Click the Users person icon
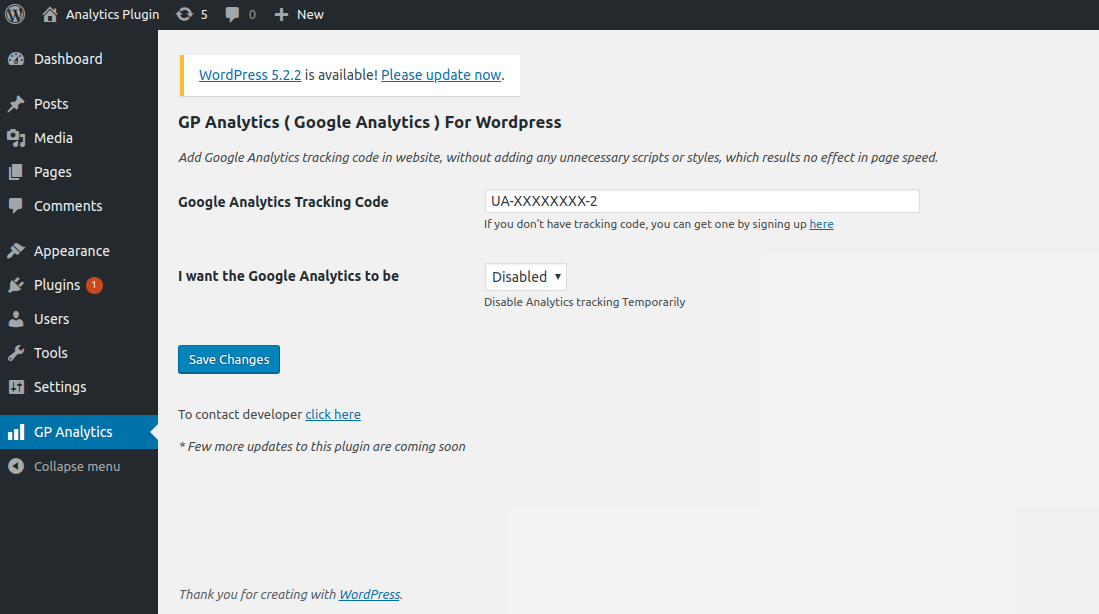 coord(16,319)
